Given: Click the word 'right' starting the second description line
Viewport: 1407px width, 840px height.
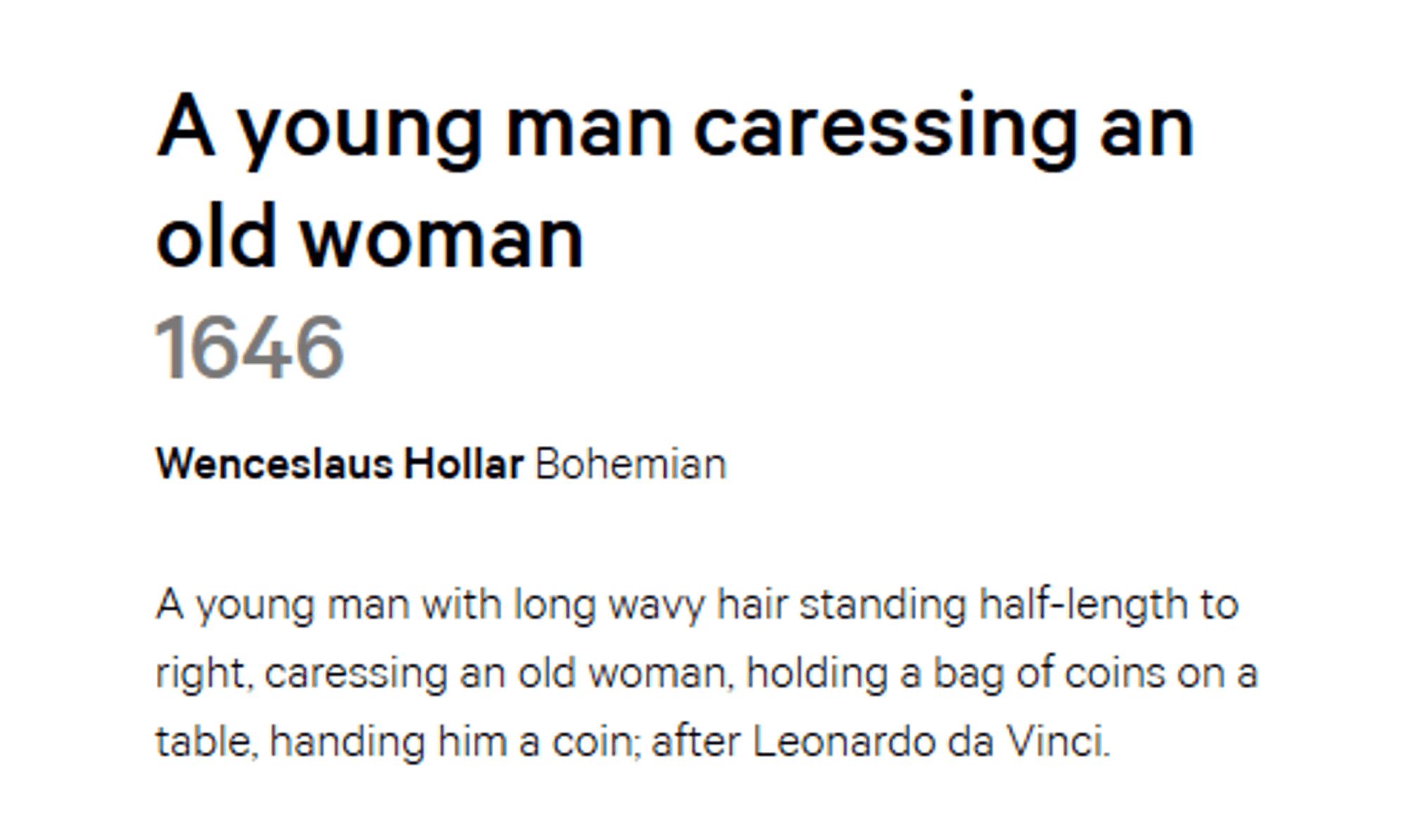Looking at the screenshot, I should coord(200,674).
